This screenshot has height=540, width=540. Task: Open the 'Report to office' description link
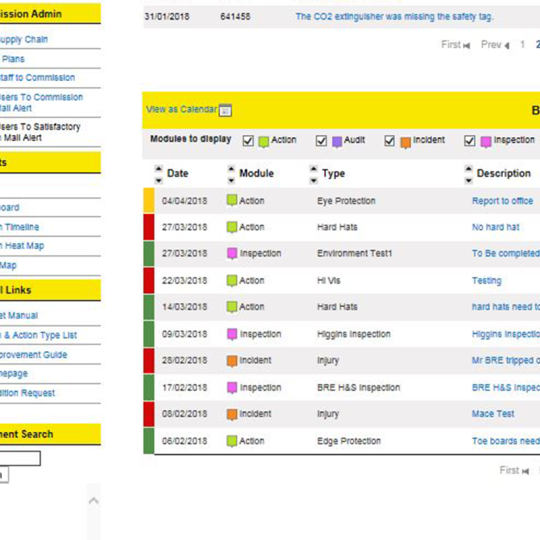tap(502, 201)
